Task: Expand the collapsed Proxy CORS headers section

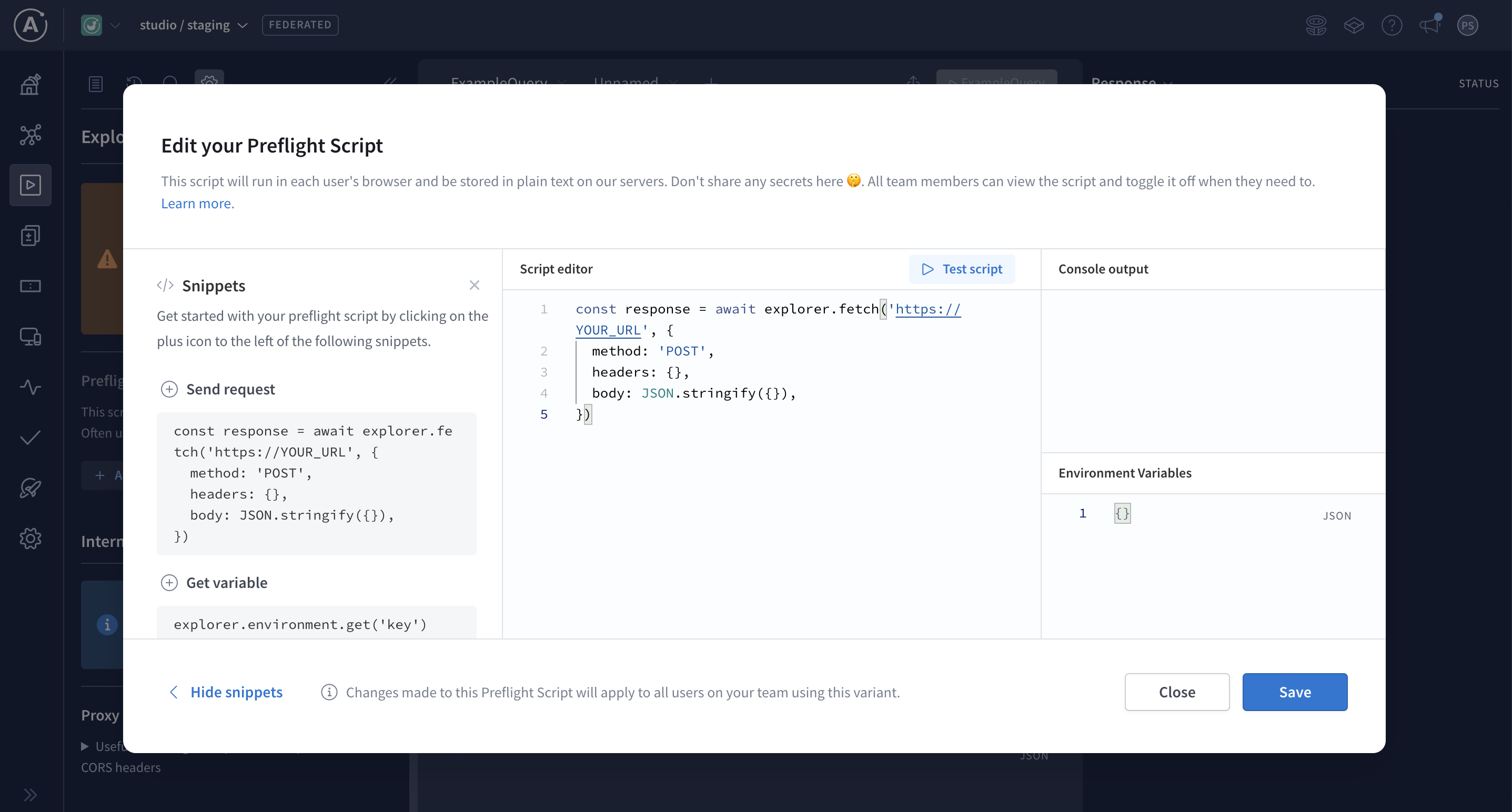Action: [86, 746]
